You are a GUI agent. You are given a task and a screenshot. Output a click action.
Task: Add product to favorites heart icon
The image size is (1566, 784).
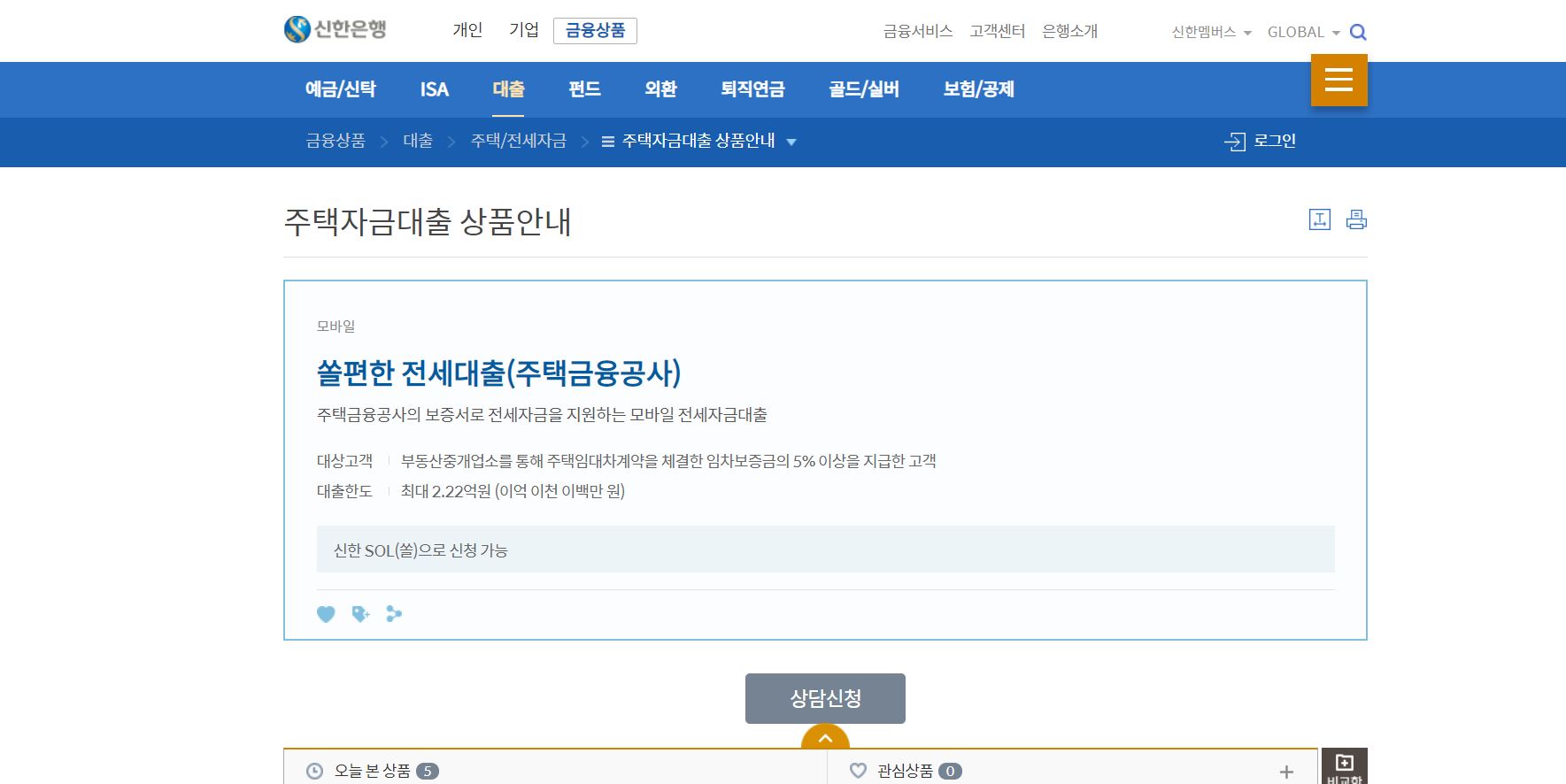pyautogui.click(x=326, y=614)
